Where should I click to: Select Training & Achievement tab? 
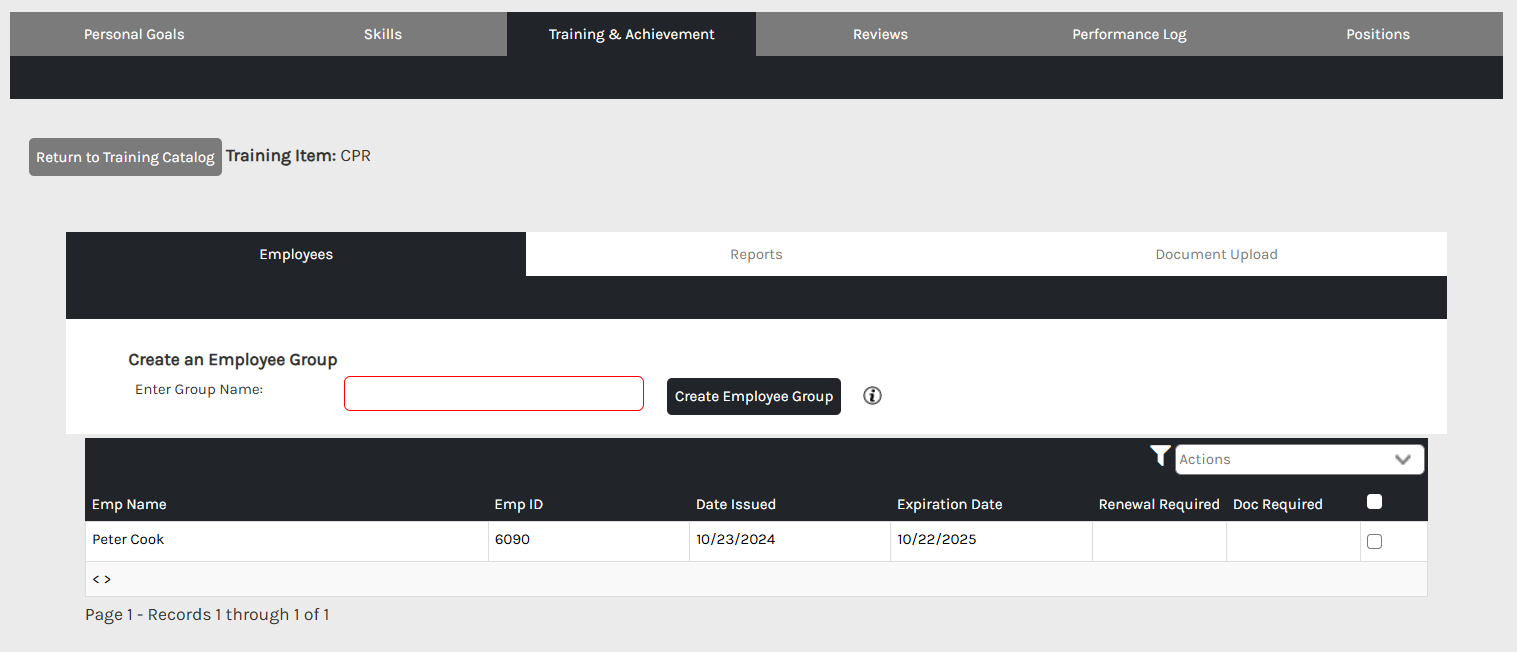click(x=631, y=34)
